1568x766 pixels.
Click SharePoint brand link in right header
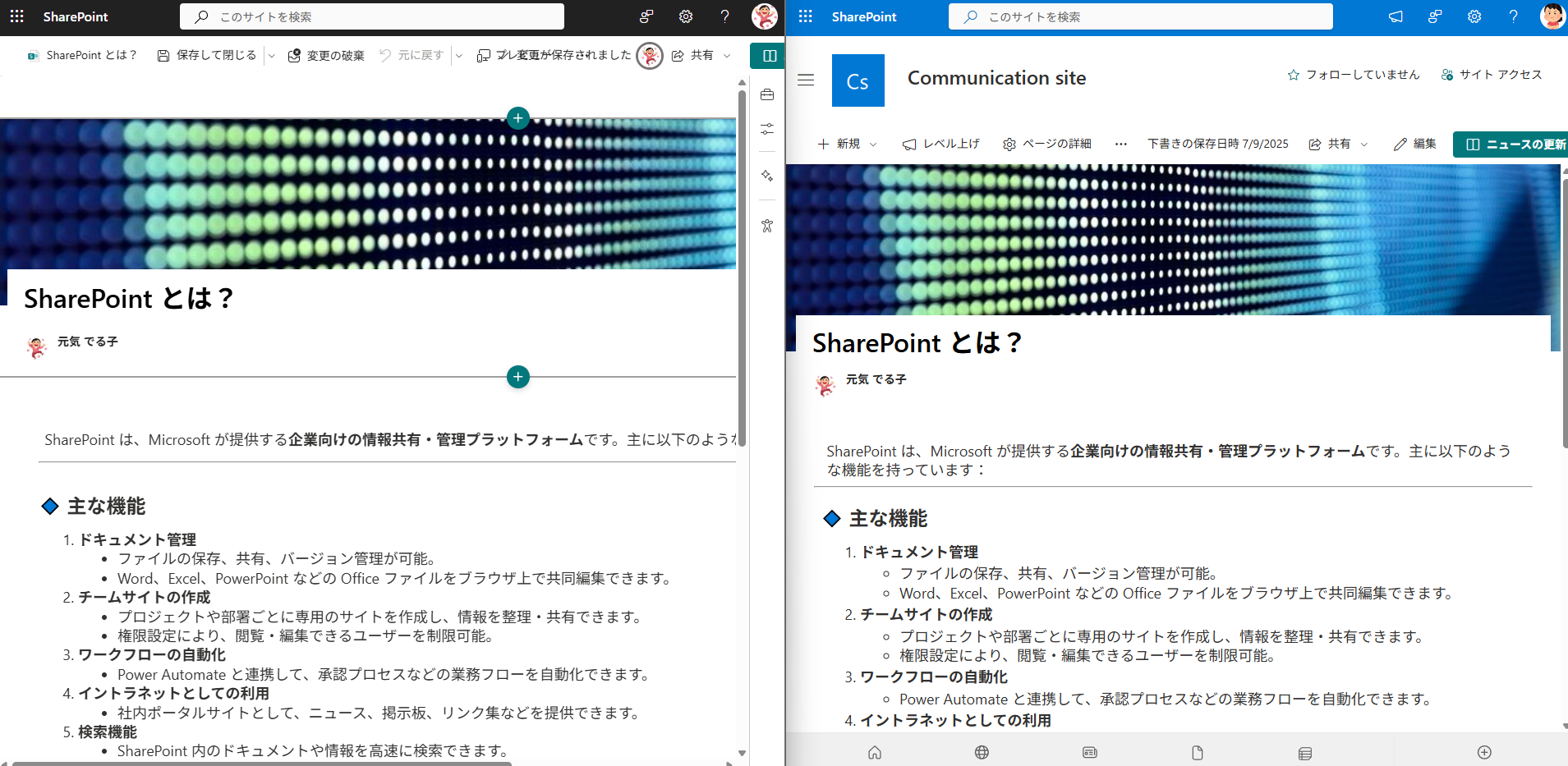(864, 16)
